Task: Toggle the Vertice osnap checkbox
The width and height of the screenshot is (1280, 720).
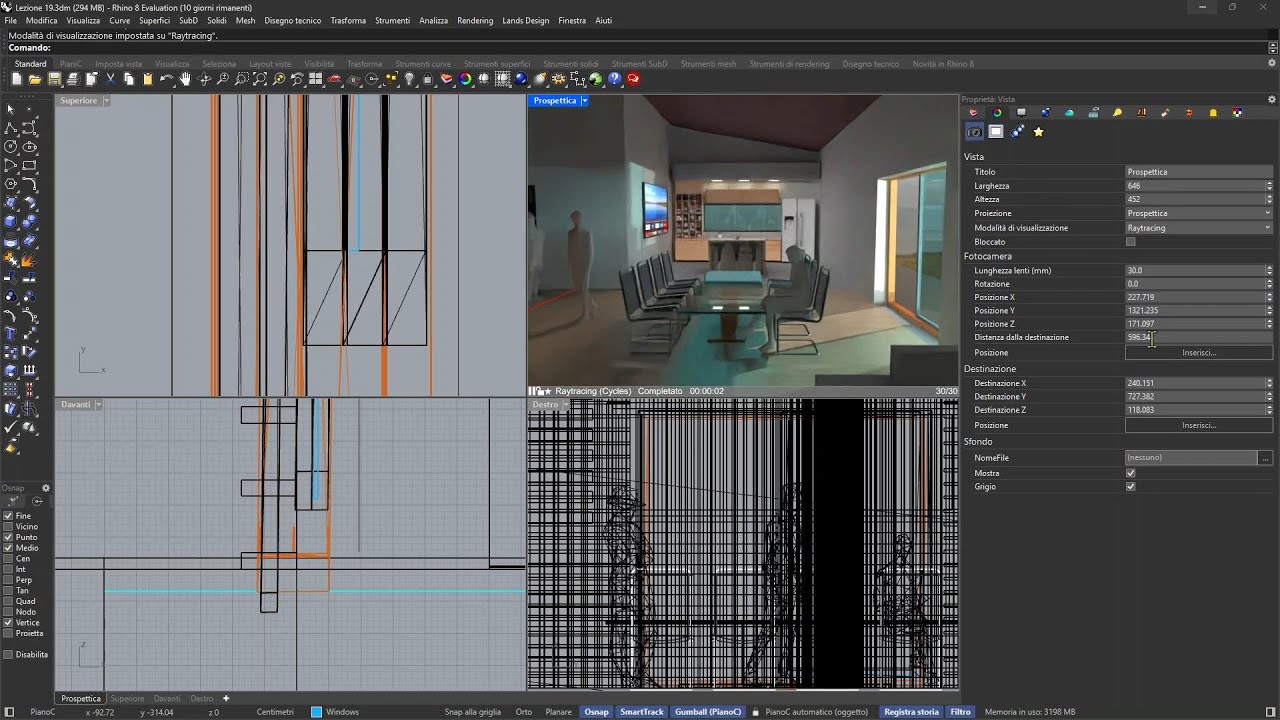Action: coord(9,623)
